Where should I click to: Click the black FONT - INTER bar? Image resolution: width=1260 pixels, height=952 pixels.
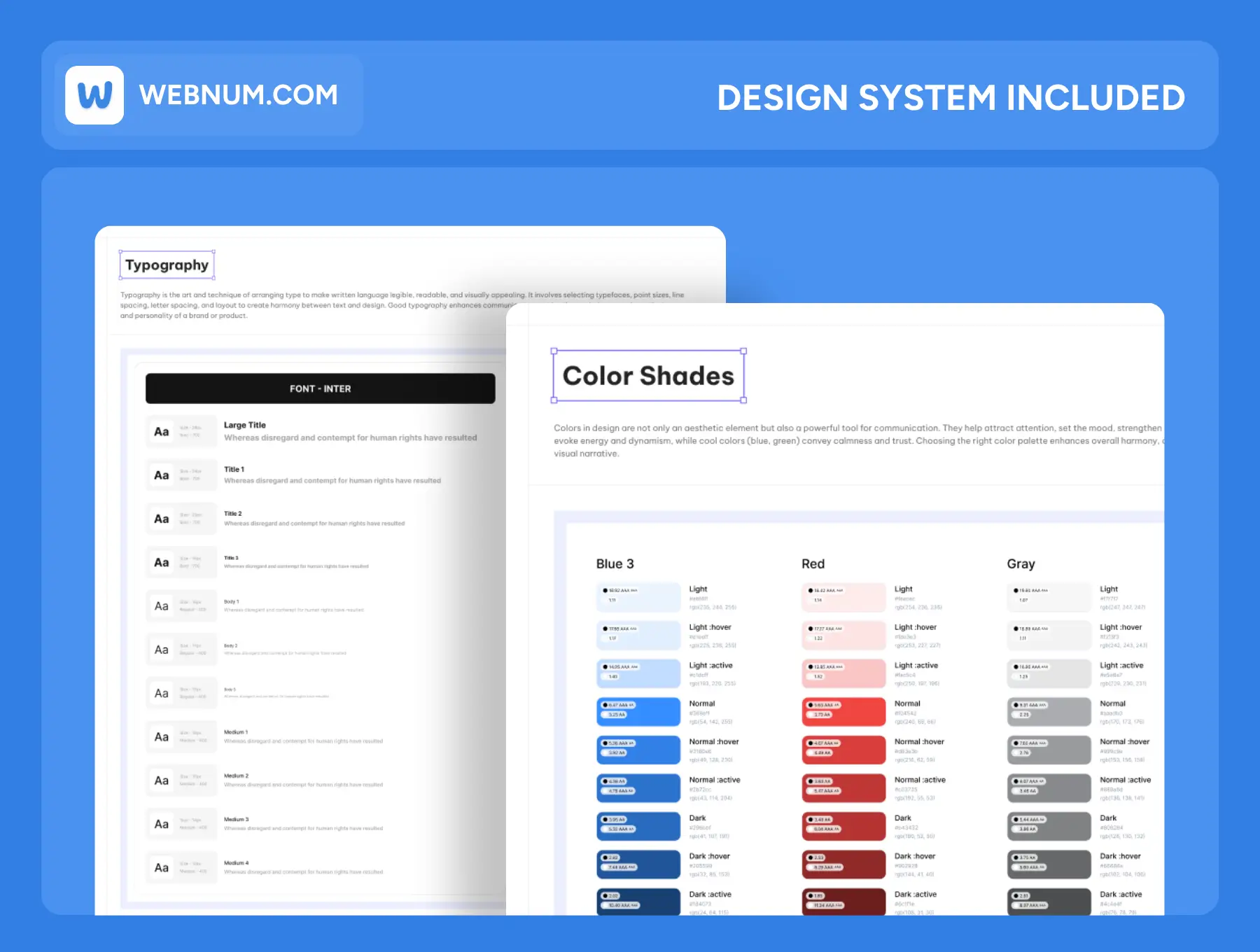coord(320,388)
